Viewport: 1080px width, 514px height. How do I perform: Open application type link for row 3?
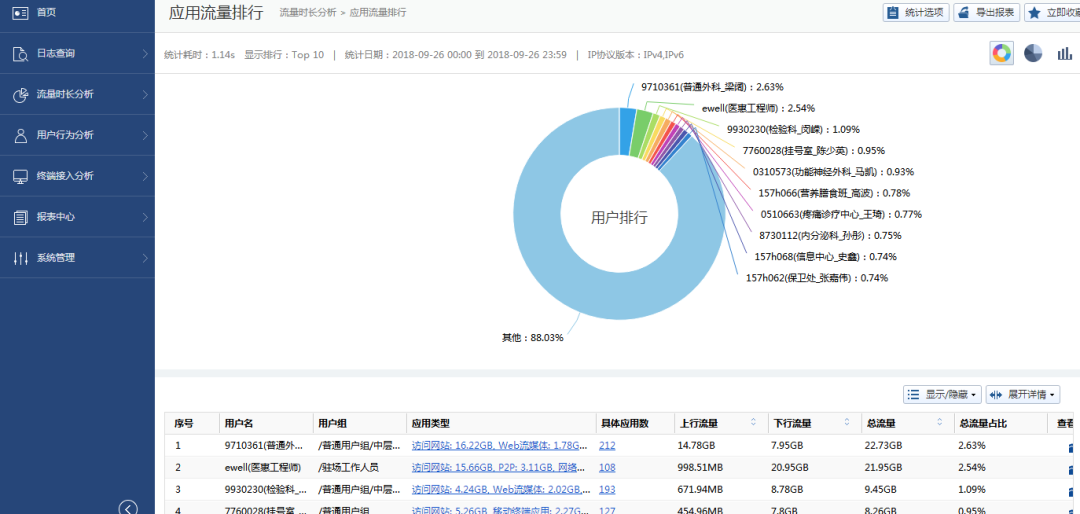coord(500,490)
